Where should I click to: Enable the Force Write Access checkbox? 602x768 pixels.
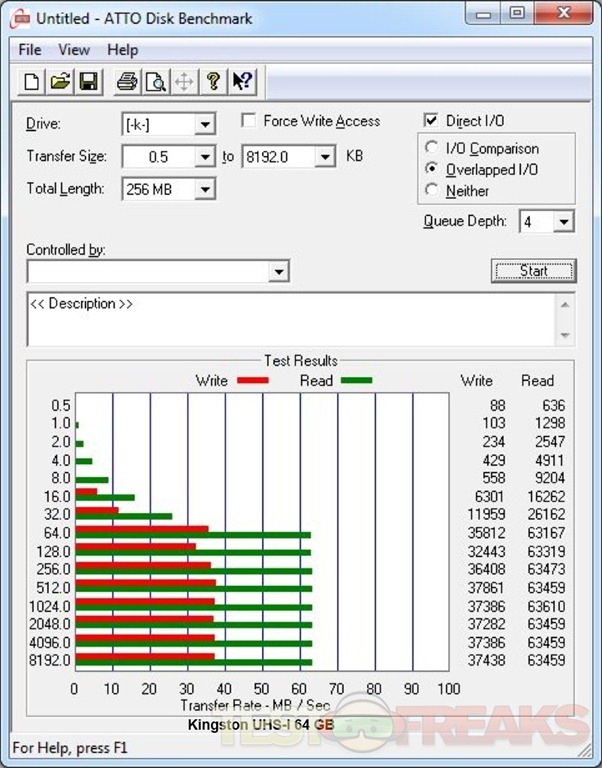[x=249, y=121]
